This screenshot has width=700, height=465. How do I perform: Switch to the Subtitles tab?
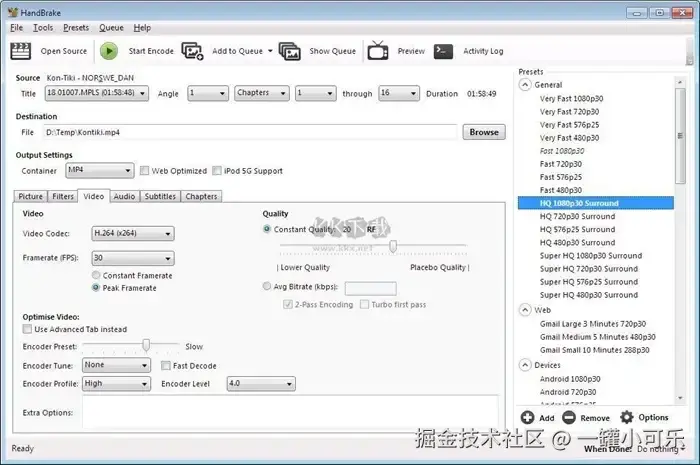pyautogui.click(x=160, y=196)
